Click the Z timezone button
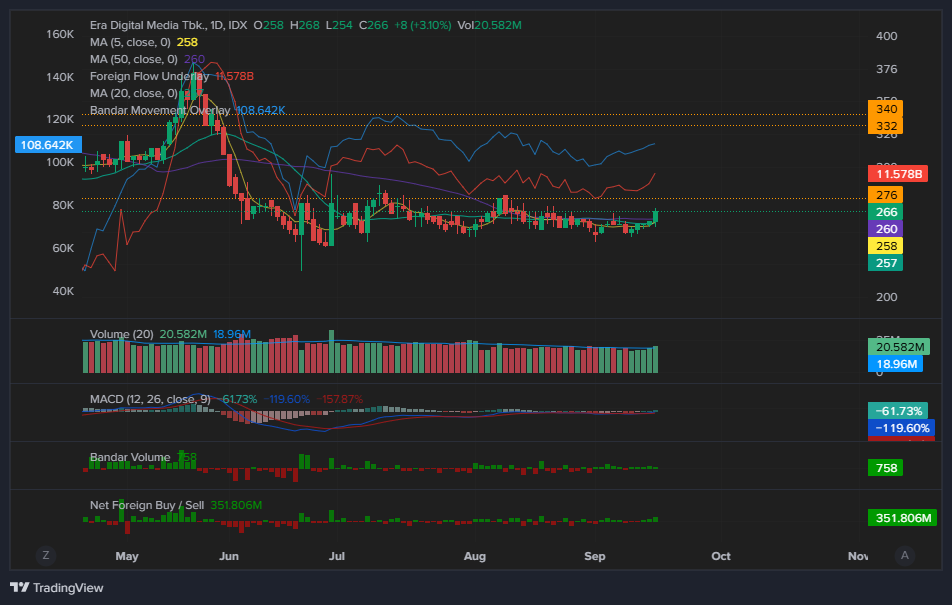 click(46, 555)
